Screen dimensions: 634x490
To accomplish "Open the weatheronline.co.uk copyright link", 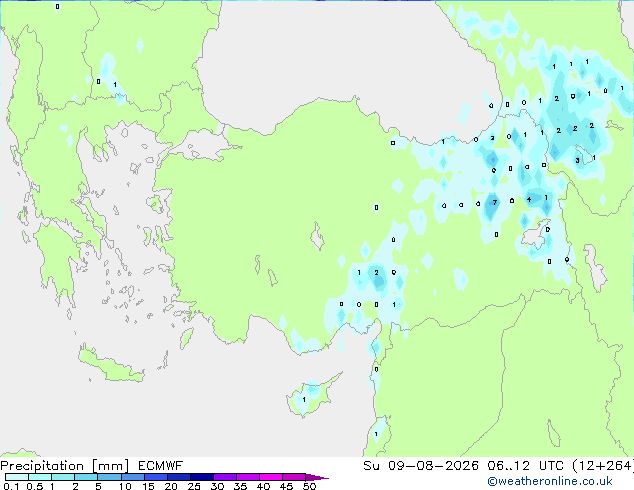I will (x=550, y=481).
